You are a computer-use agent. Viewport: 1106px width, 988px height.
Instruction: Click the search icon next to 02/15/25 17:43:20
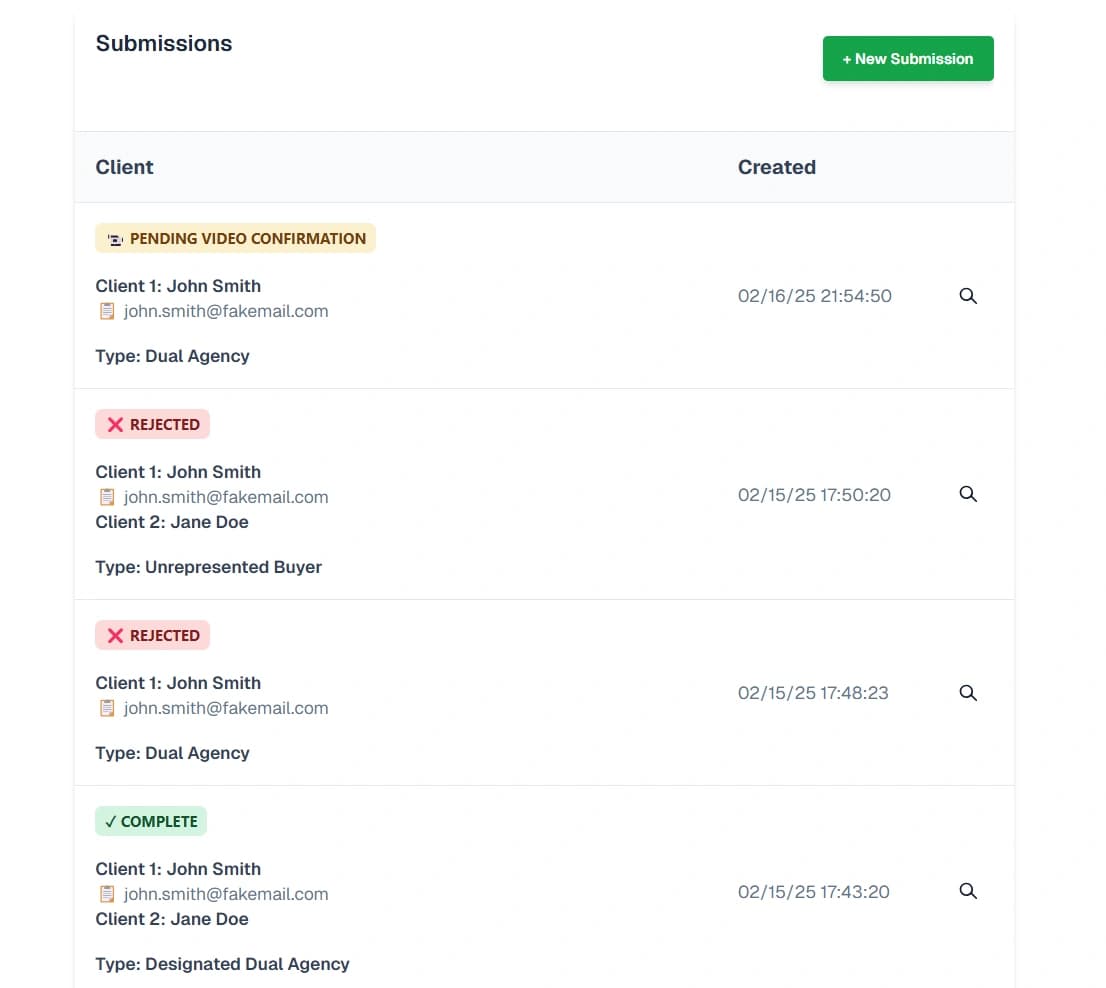coord(967,891)
